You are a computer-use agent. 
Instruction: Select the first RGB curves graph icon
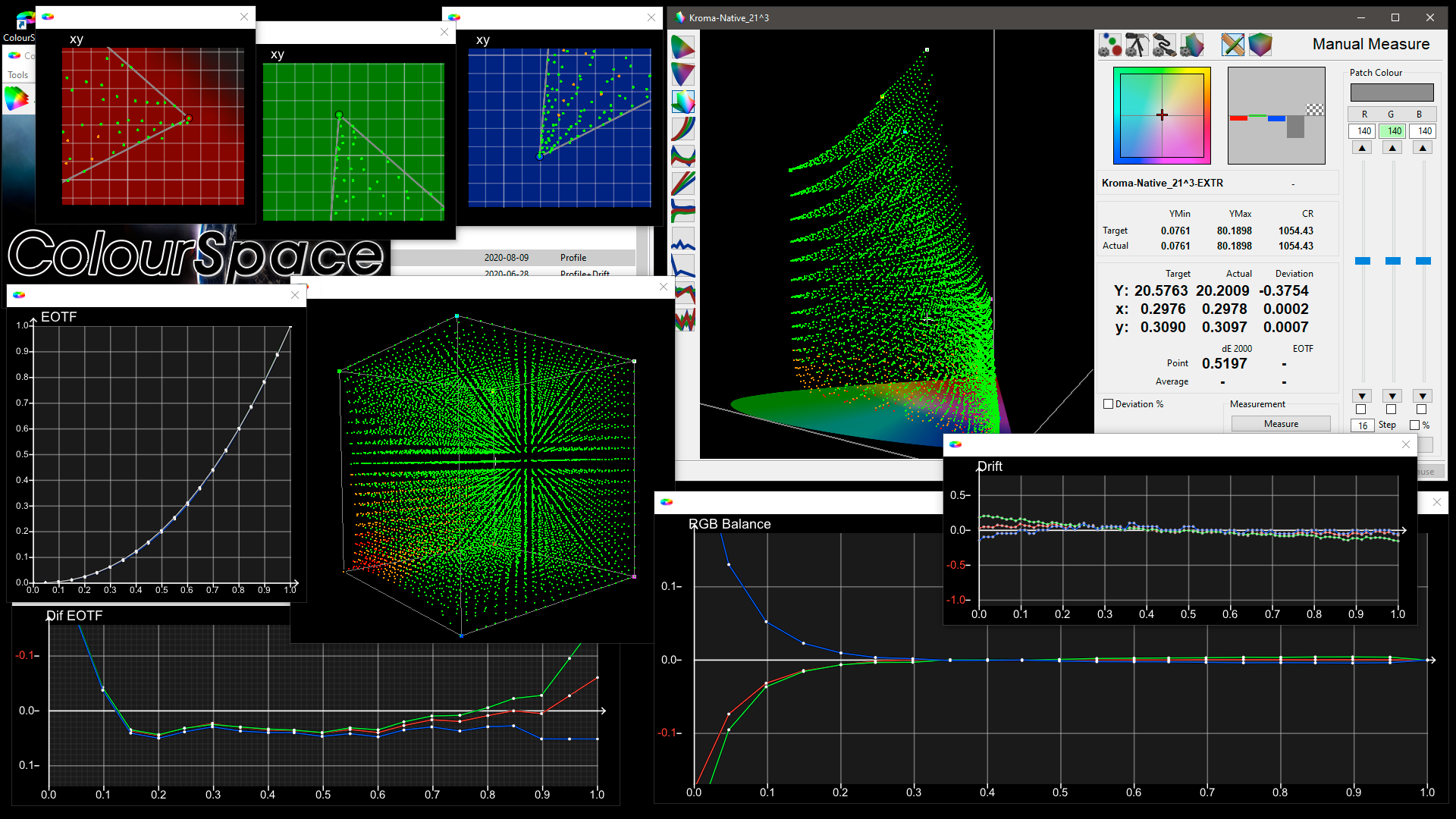tap(683, 129)
